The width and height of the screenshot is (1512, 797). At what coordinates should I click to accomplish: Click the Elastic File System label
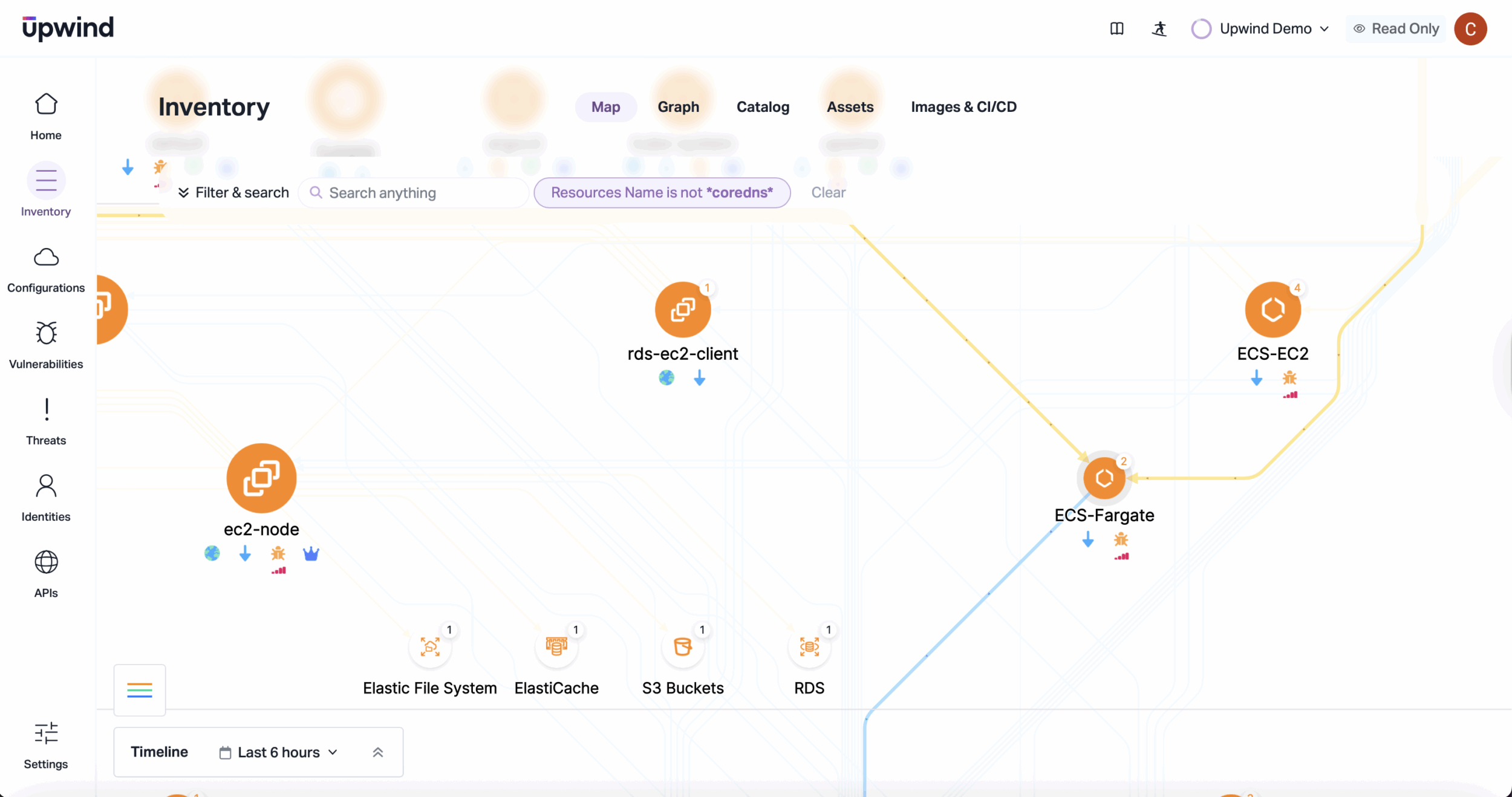coord(429,688)
